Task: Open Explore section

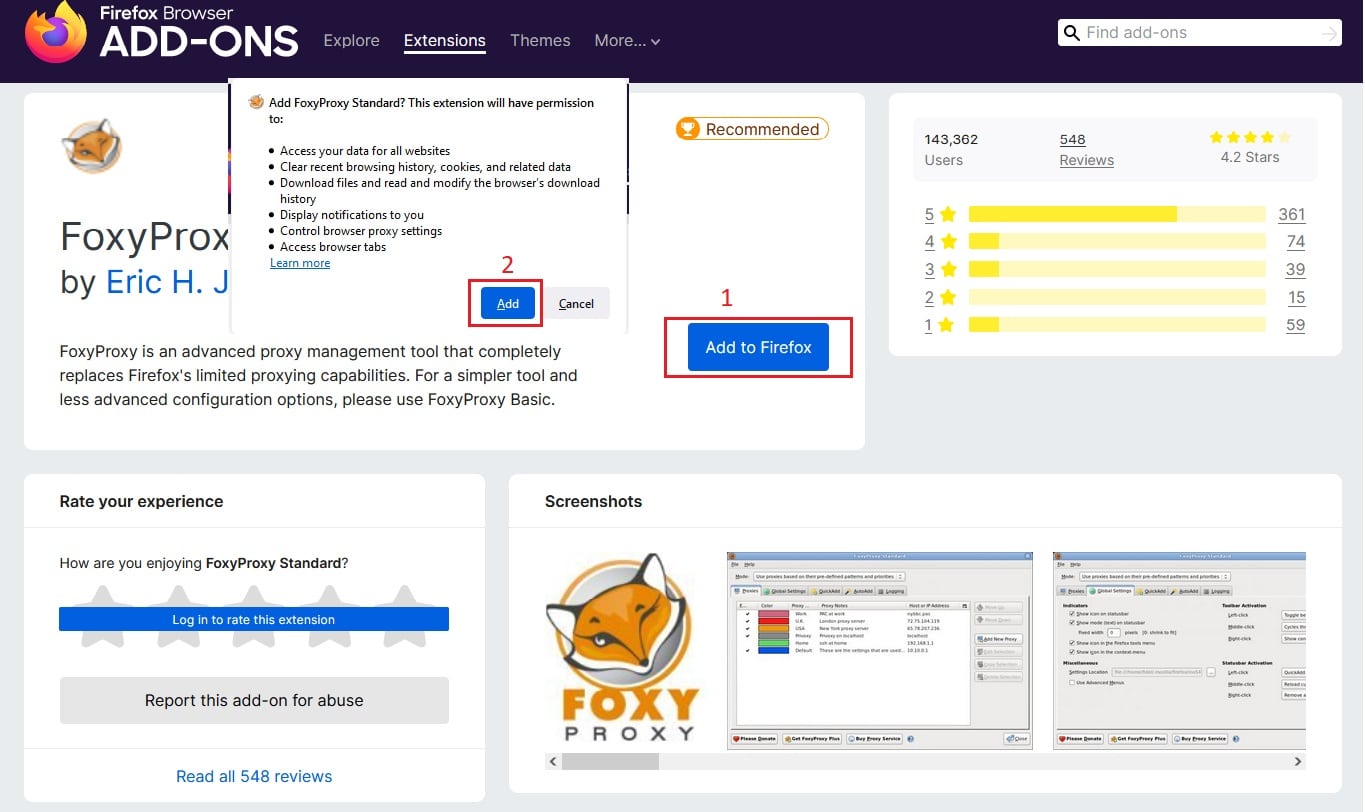Action: click(x=351, y=41)
